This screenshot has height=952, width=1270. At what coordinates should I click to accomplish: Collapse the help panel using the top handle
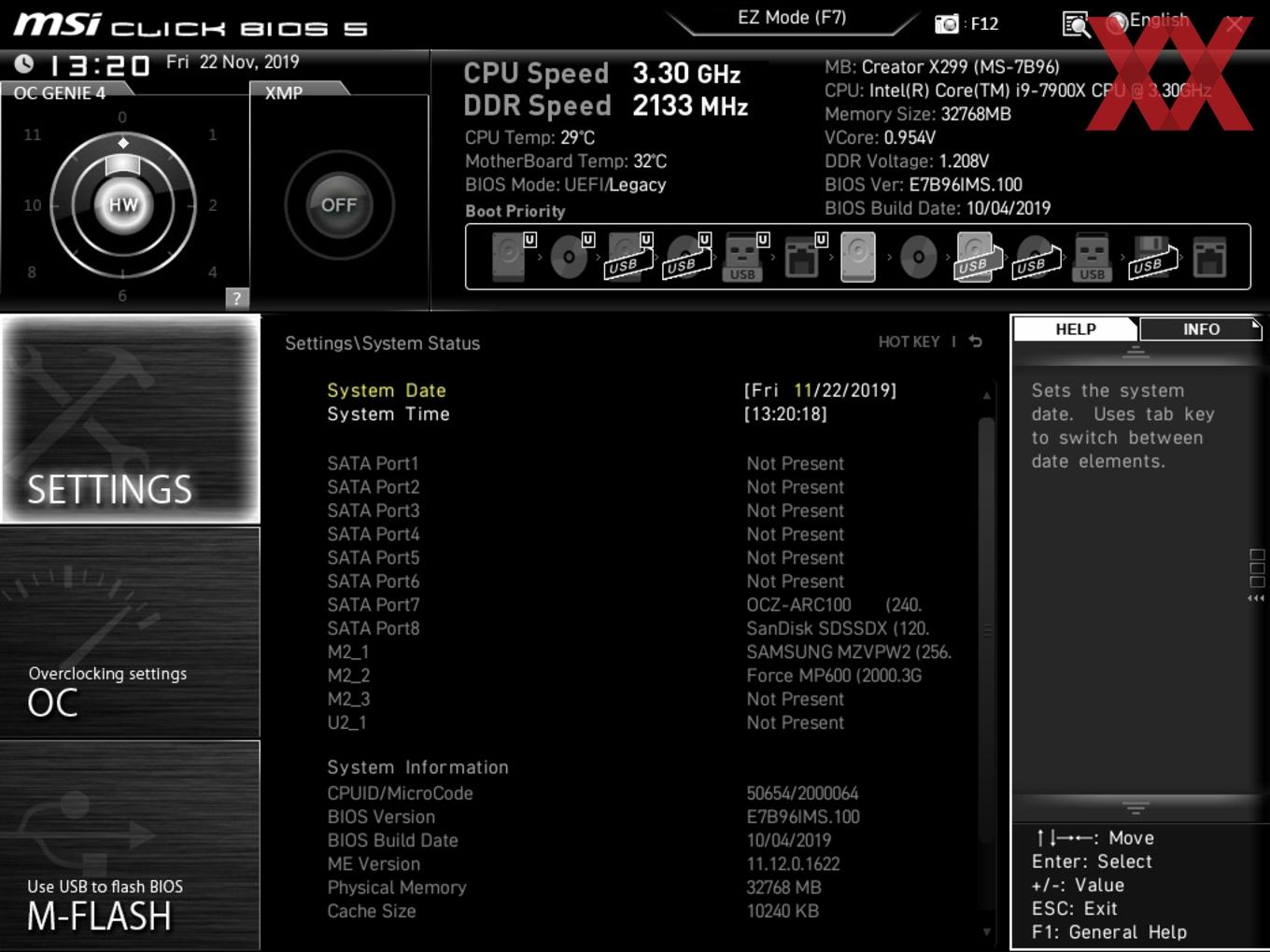click(x=1136, y=352)
